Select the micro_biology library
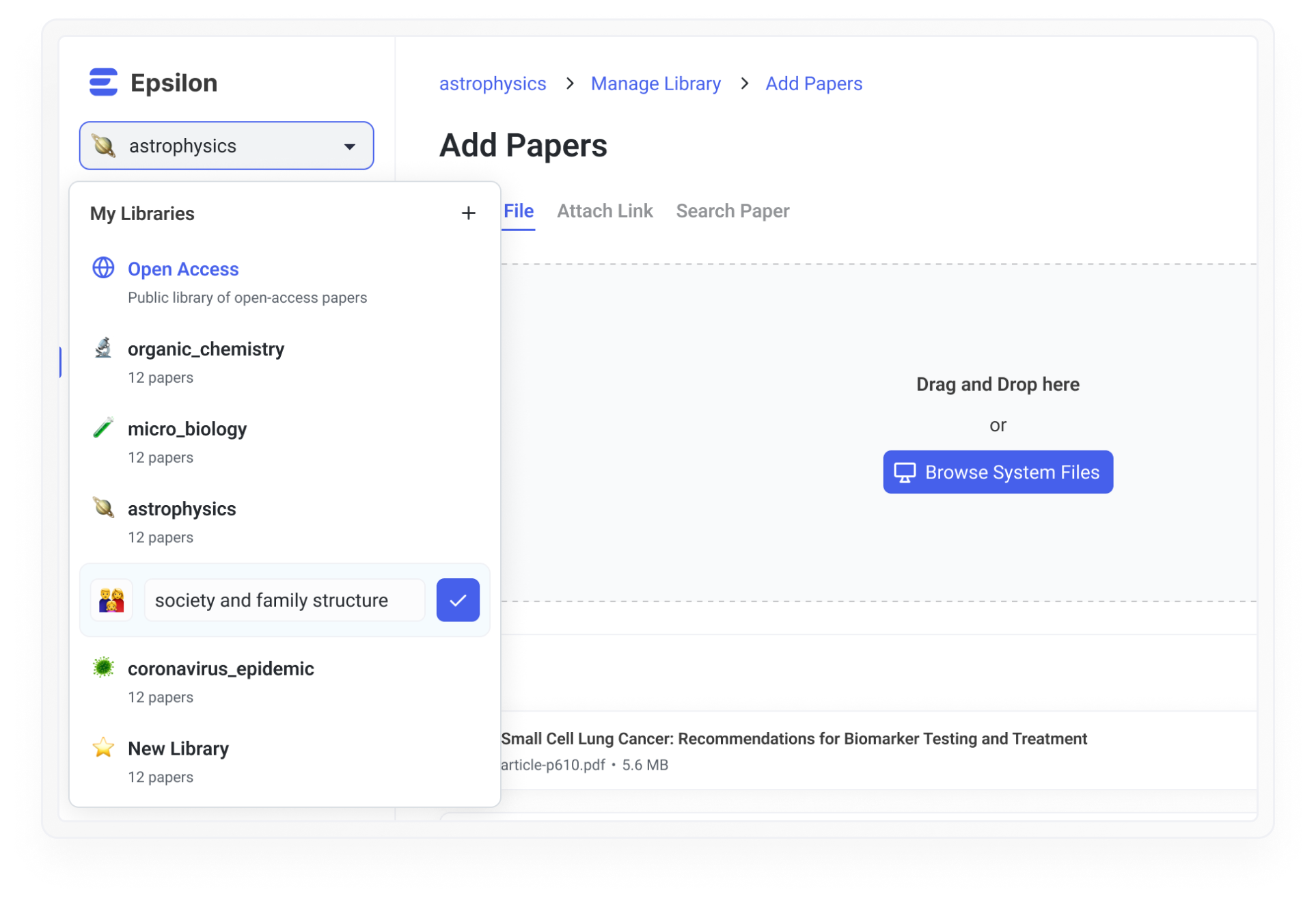The image size is (1316, 903). 284,442
